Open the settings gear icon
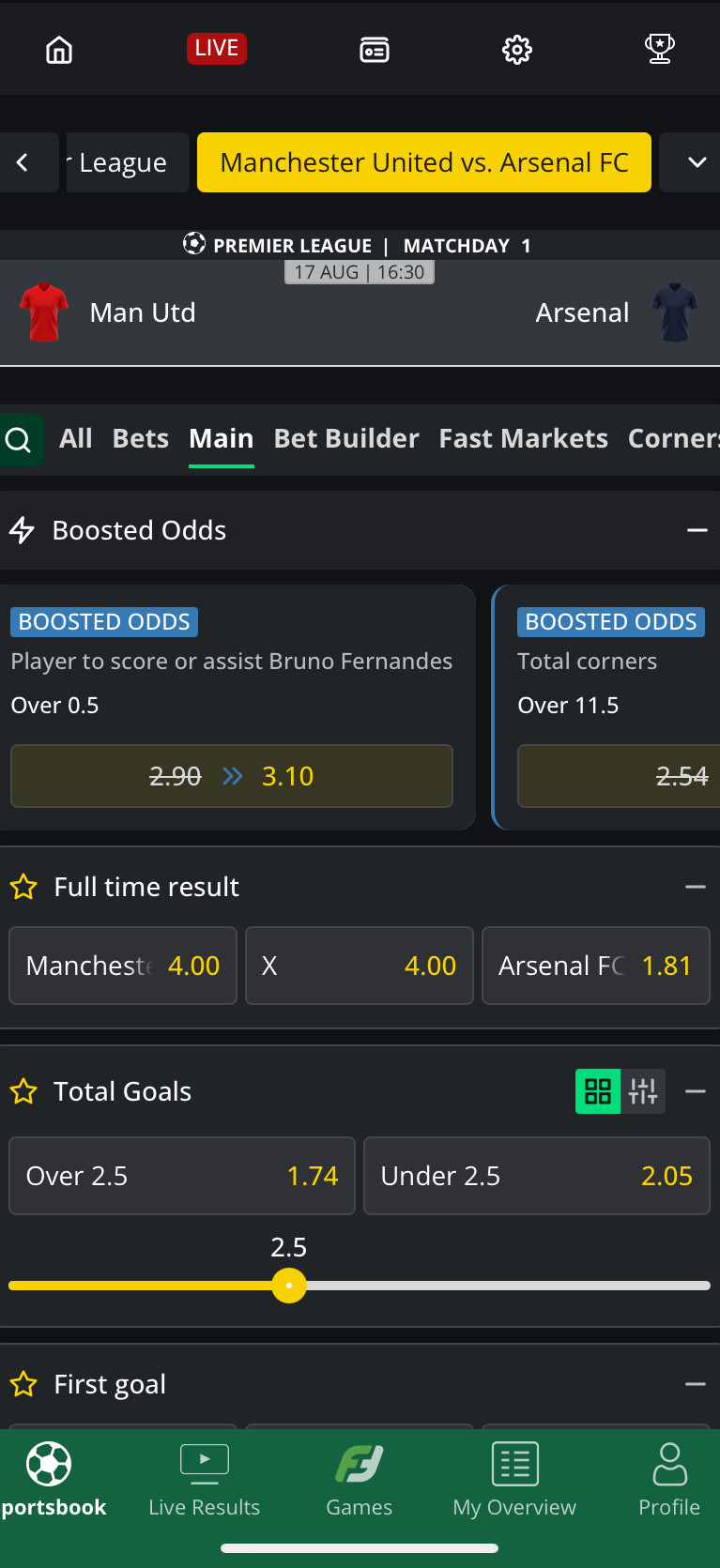720x1568 pixels. coord(517,49)
